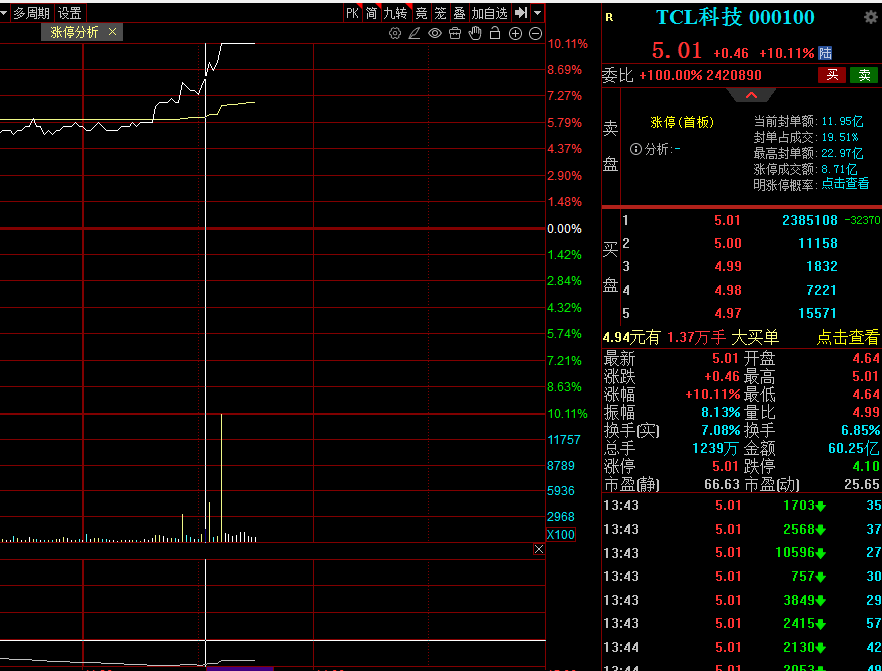Image resolution: width=882 pixels, height=671 pixels.
Task: Open 设置 menu in chart header
Action: [70, 12]
